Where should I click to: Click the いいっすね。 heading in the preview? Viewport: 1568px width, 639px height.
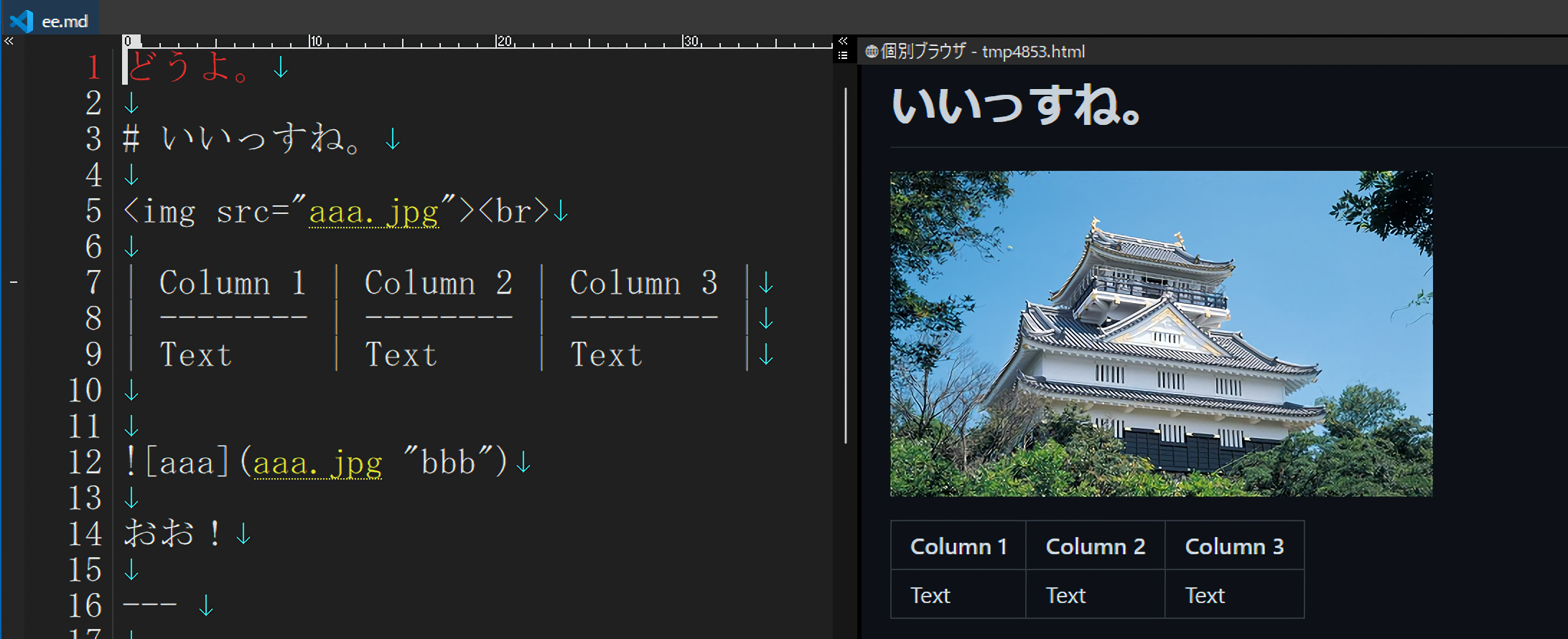1015,106
